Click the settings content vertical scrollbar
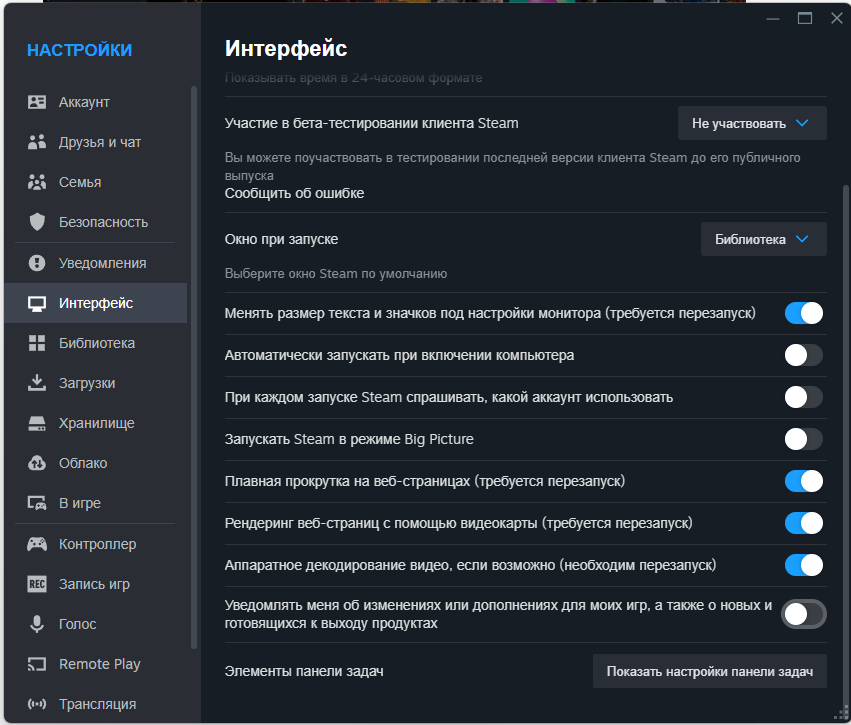Image resolution: width=851 pixels, height=725 pixels. 845,448
